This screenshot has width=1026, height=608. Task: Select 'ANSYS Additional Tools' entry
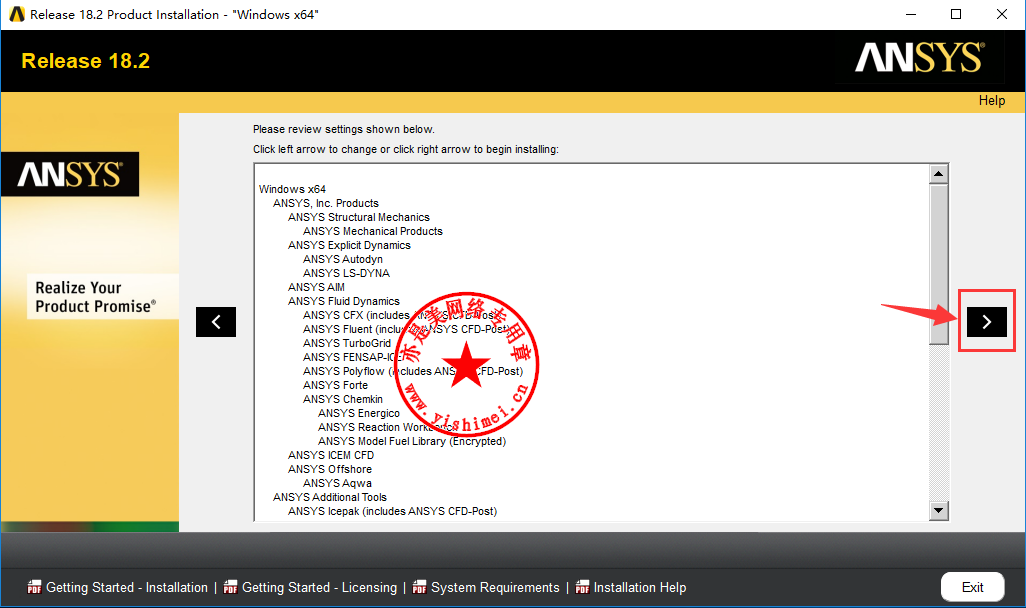pyautogui.click(x=330, y=497)
